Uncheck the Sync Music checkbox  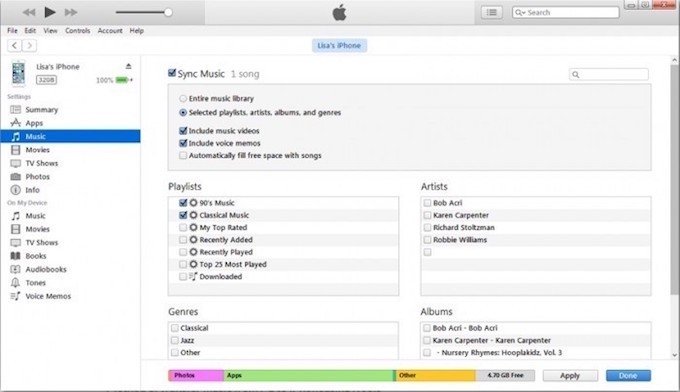[172, 73]
